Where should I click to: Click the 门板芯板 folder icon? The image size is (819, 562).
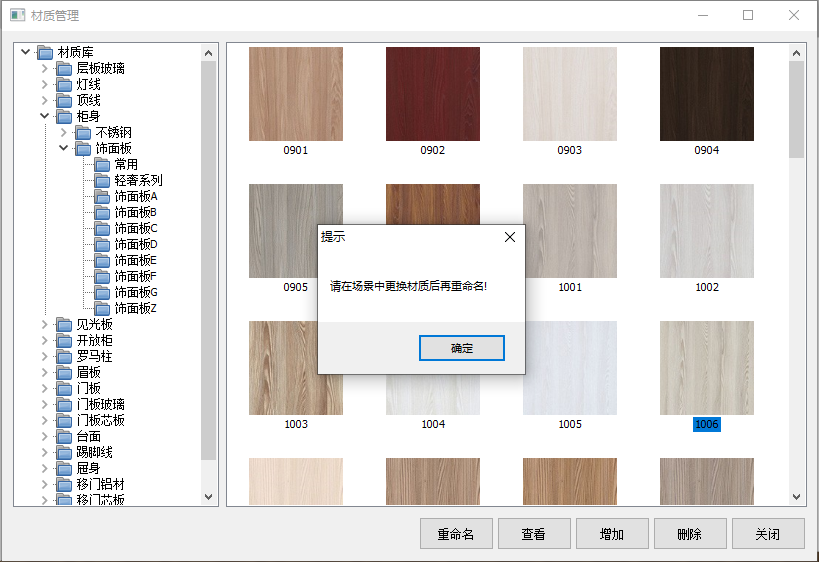pyautogui.click(x=64, y=421)
